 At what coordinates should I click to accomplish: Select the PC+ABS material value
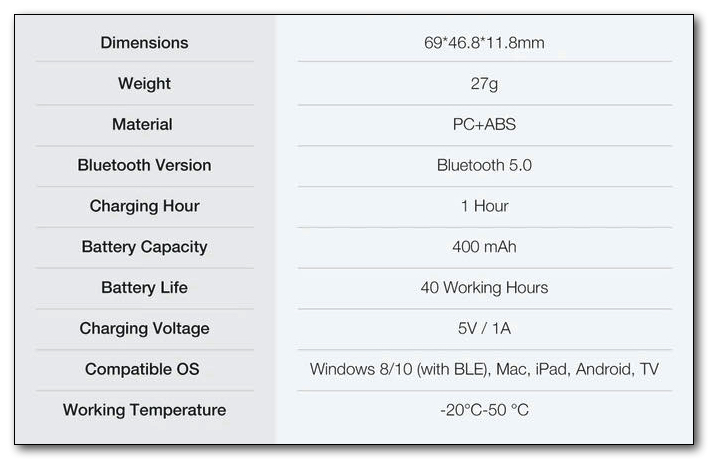(x=484, y=125)
